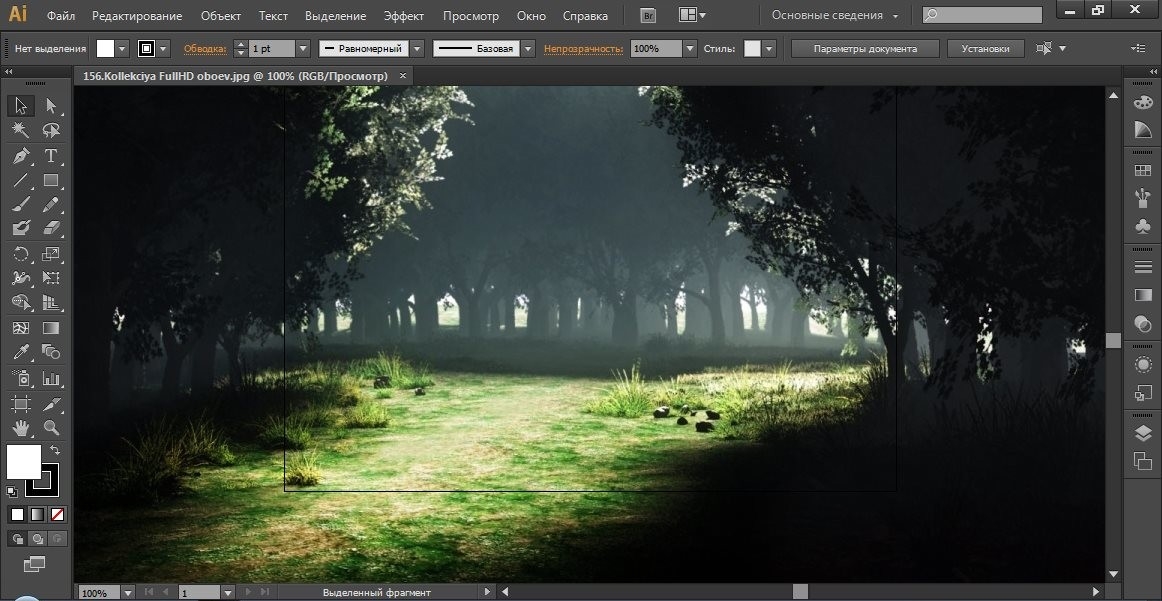Open the Эффект menu

point(403,16)
